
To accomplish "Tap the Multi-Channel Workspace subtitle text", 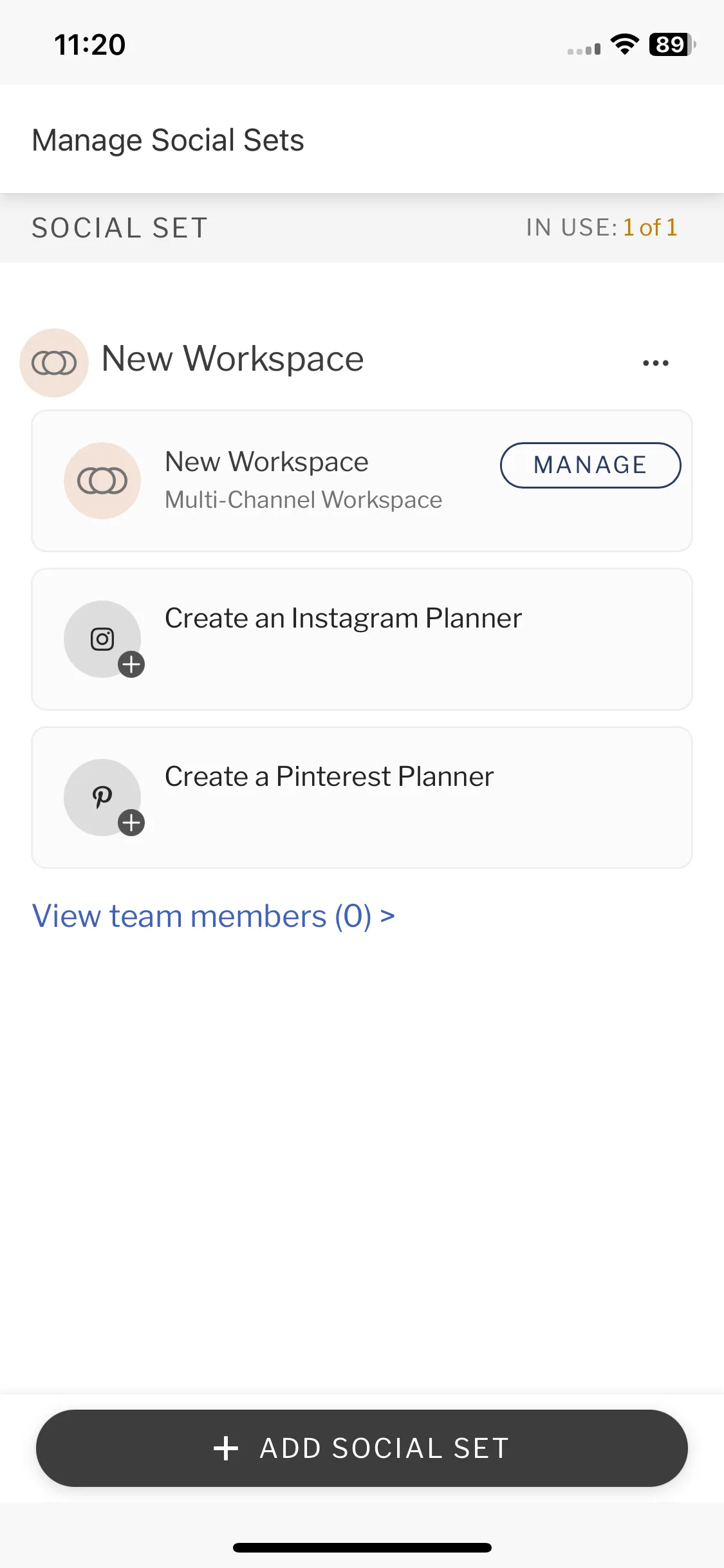I will tap(303, 500).
